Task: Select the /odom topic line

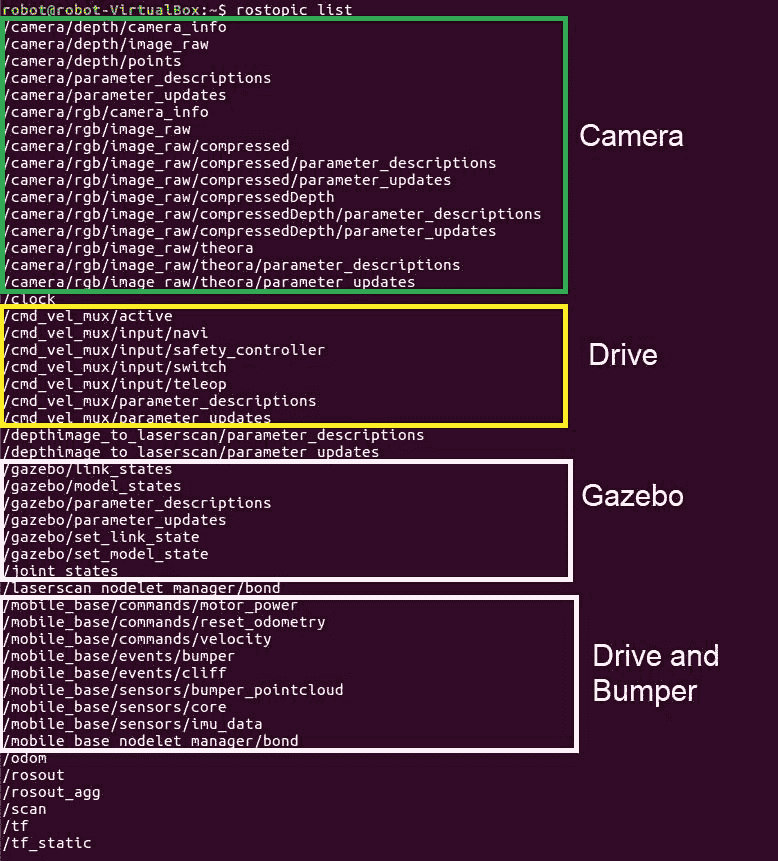Action: pyautogui.click(x=25, y=758)
